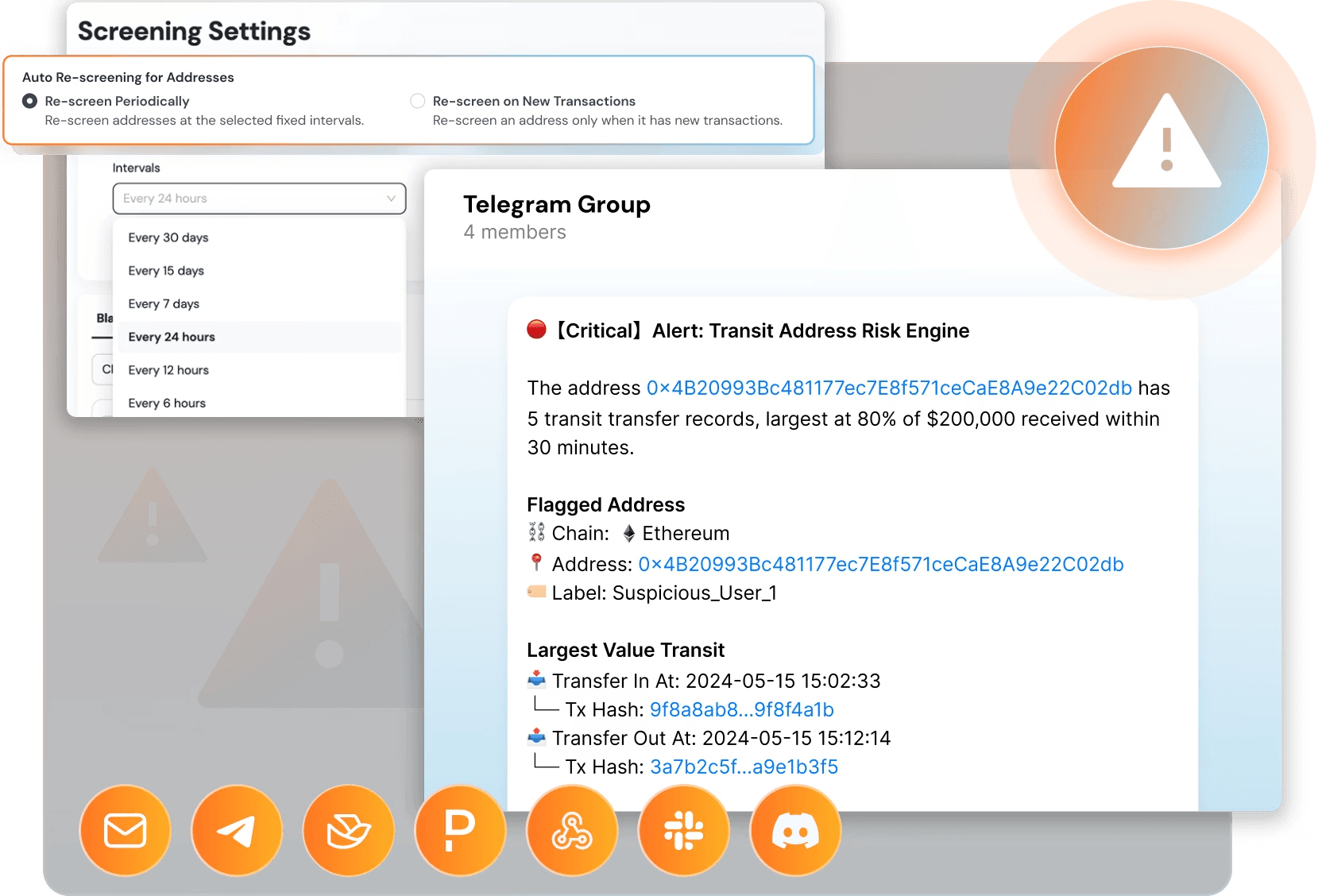Open the PagerDuty integration icon
1318x896 pixels.
(460, 829)
